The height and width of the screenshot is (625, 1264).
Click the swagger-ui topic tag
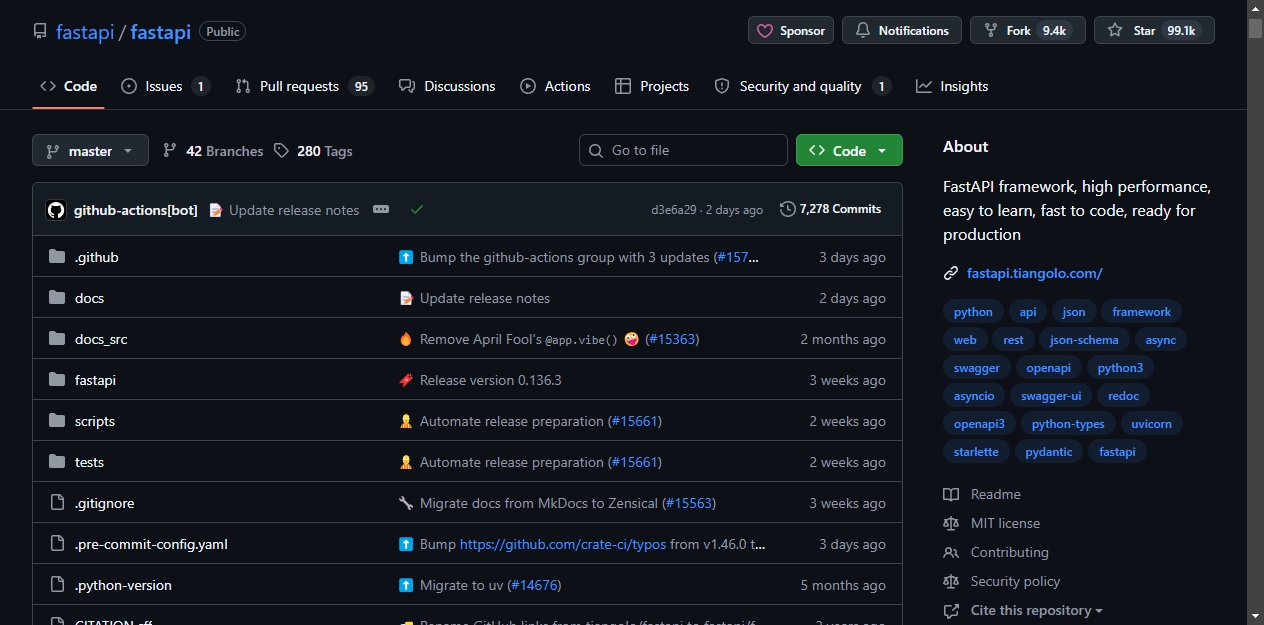1051,396
